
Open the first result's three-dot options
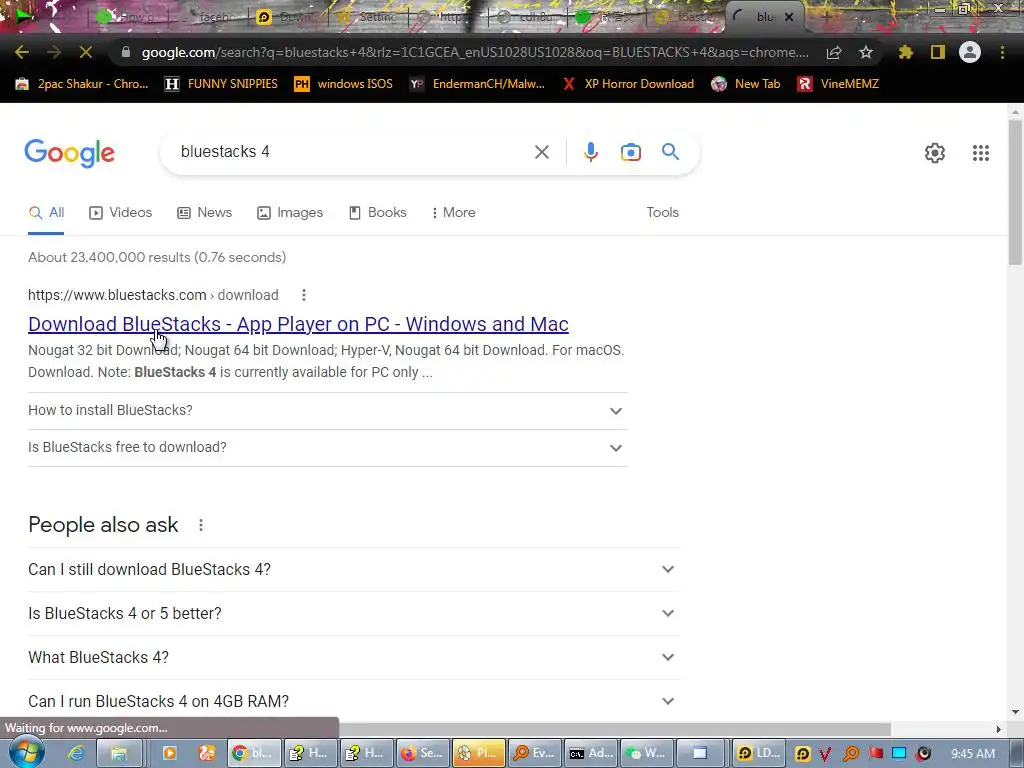pyautogui.click(x=304, y=295)
